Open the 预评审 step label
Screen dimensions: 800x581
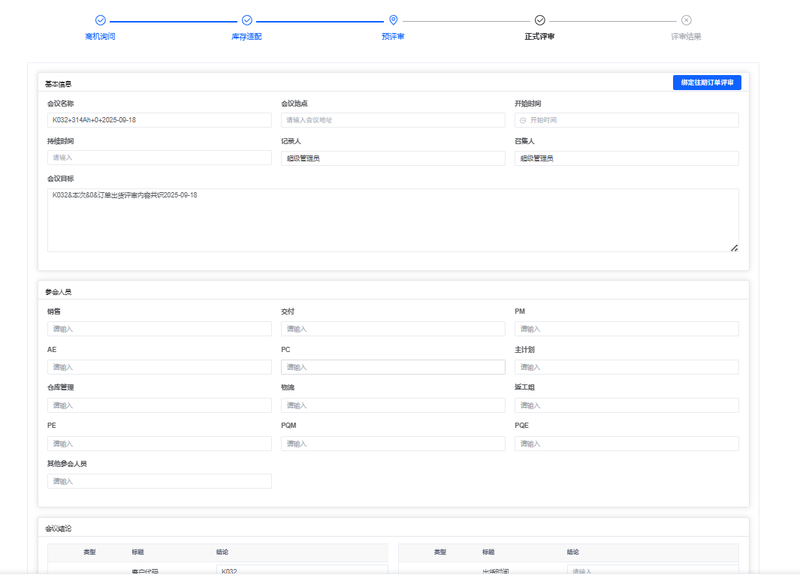tap(393, 37)
